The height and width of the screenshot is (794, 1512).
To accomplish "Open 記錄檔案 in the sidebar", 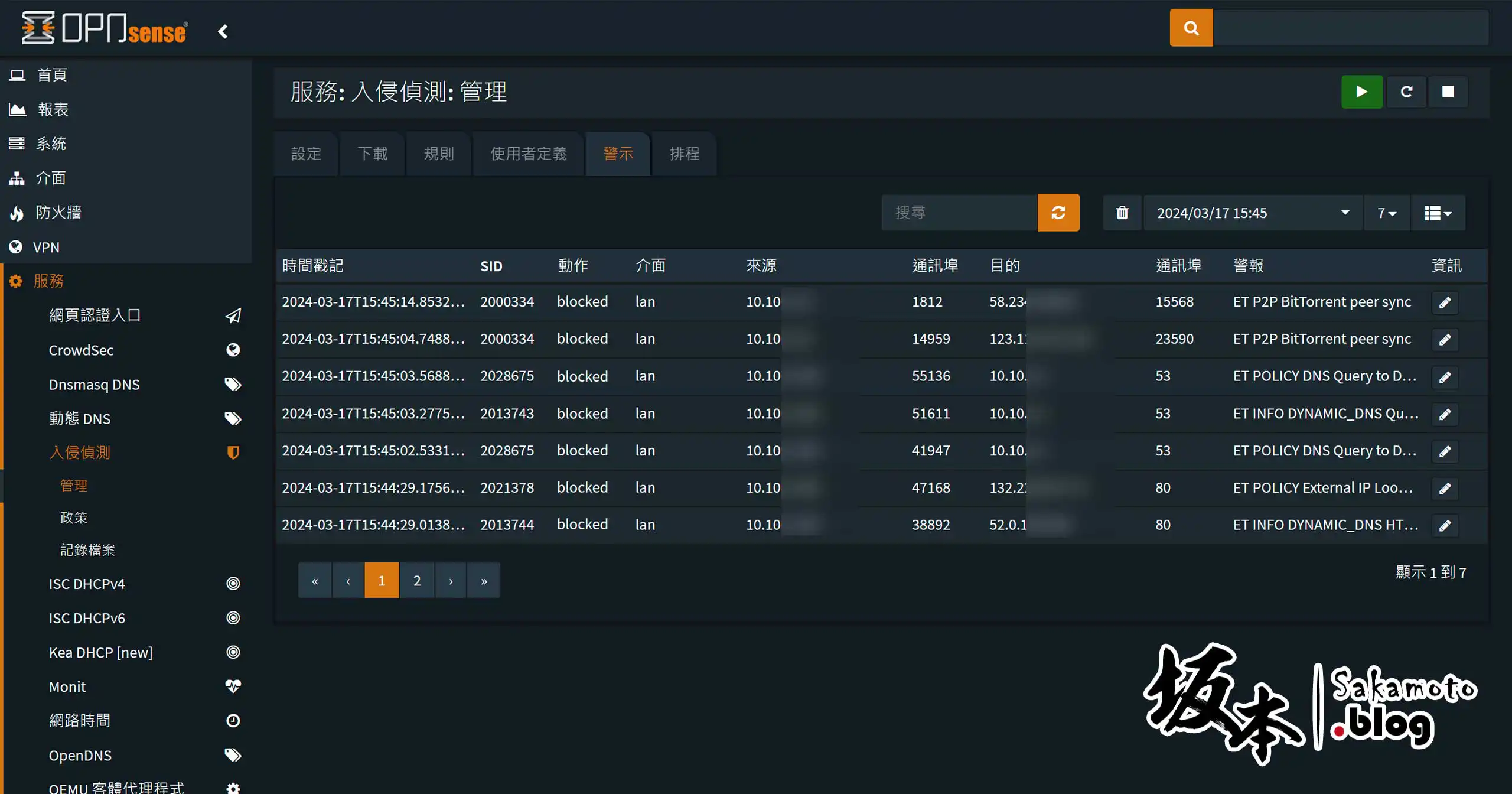I will [x=89, y=549].
